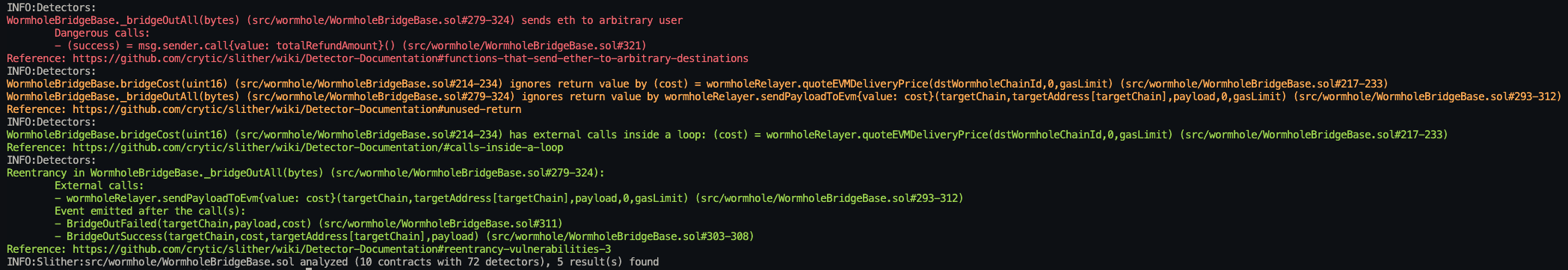Click 'Event emitted after the call(s):' label
This screenshot has height=270, width=1568.
pyautogui.click(x=150, y=211)
